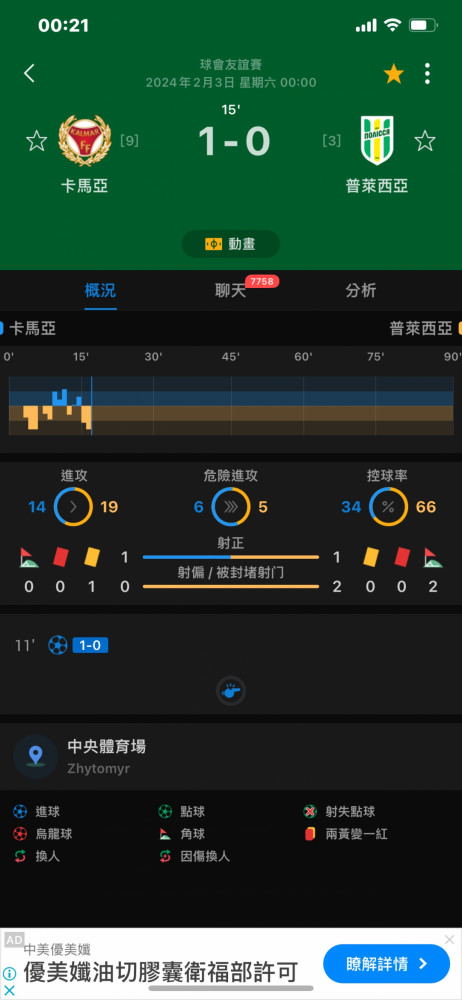Screen dimensions: 462x1000
Task: Toggle the gold favorite star for this match
Action: coord(394,74)
